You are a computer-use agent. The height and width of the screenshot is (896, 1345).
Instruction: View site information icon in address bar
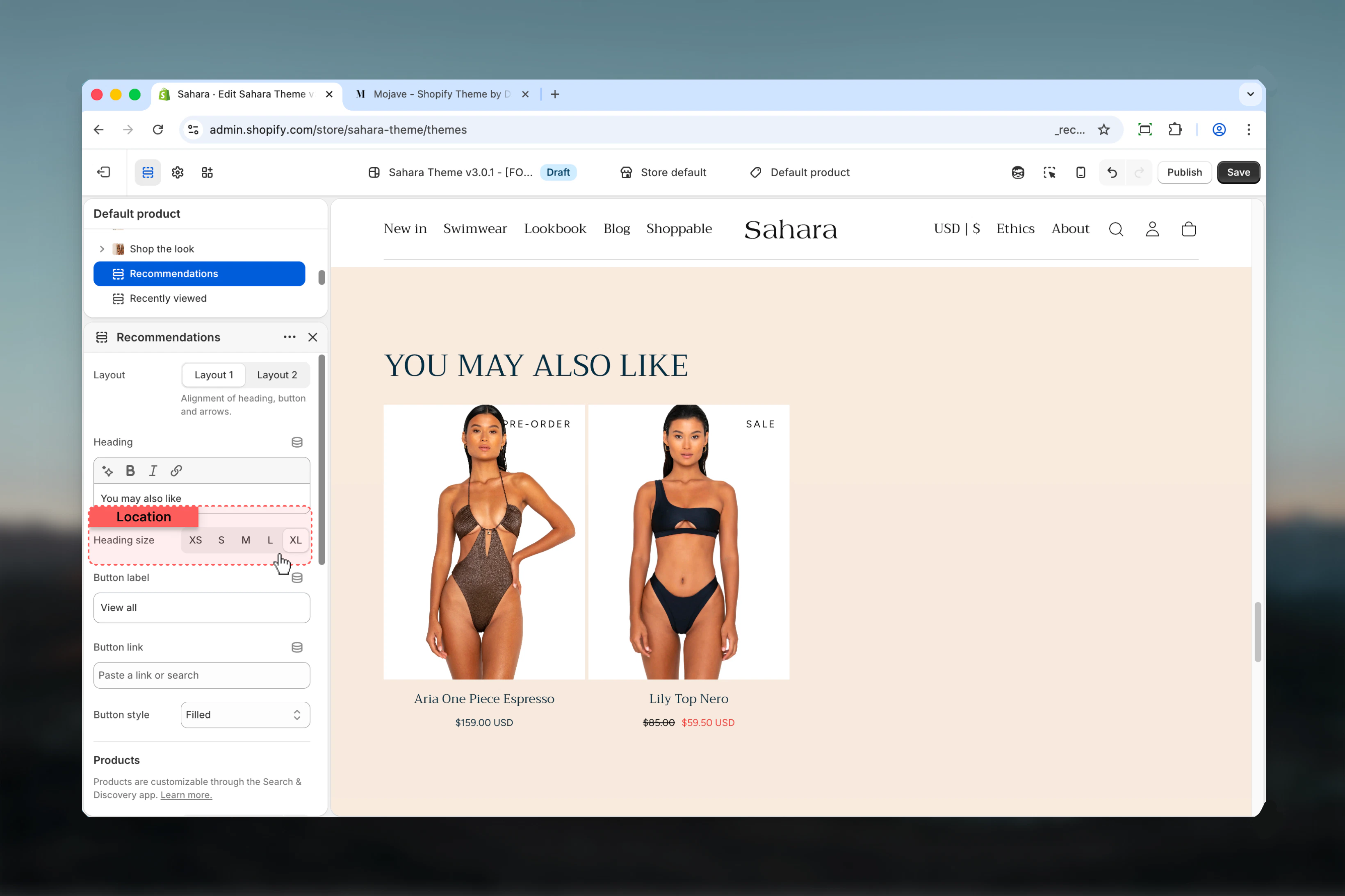(193, 130)
